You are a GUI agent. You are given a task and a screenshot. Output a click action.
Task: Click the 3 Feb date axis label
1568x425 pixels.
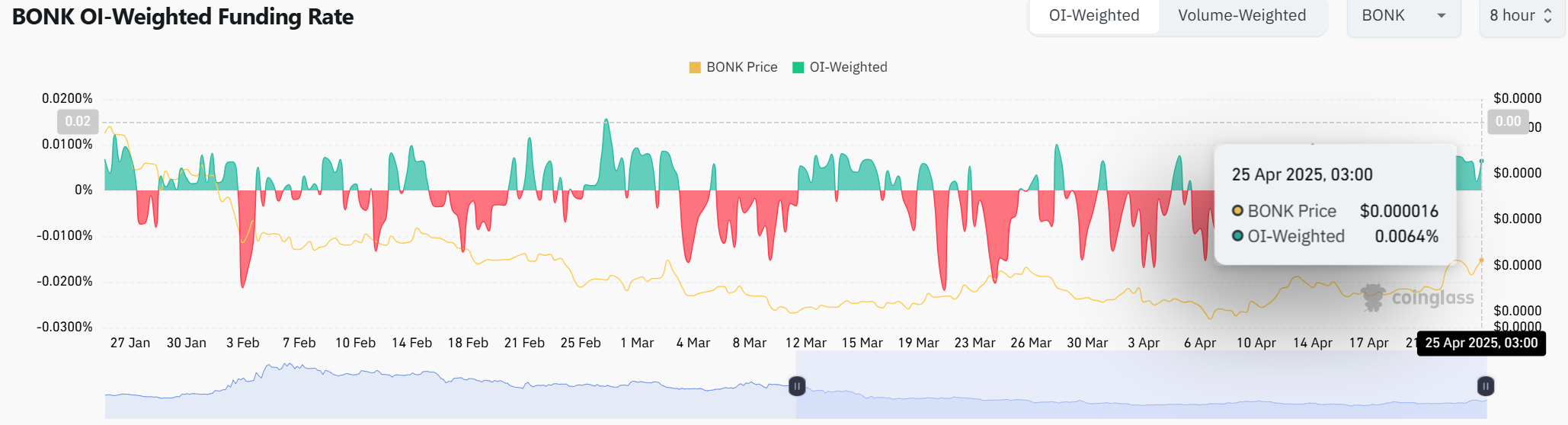[243, 343]
